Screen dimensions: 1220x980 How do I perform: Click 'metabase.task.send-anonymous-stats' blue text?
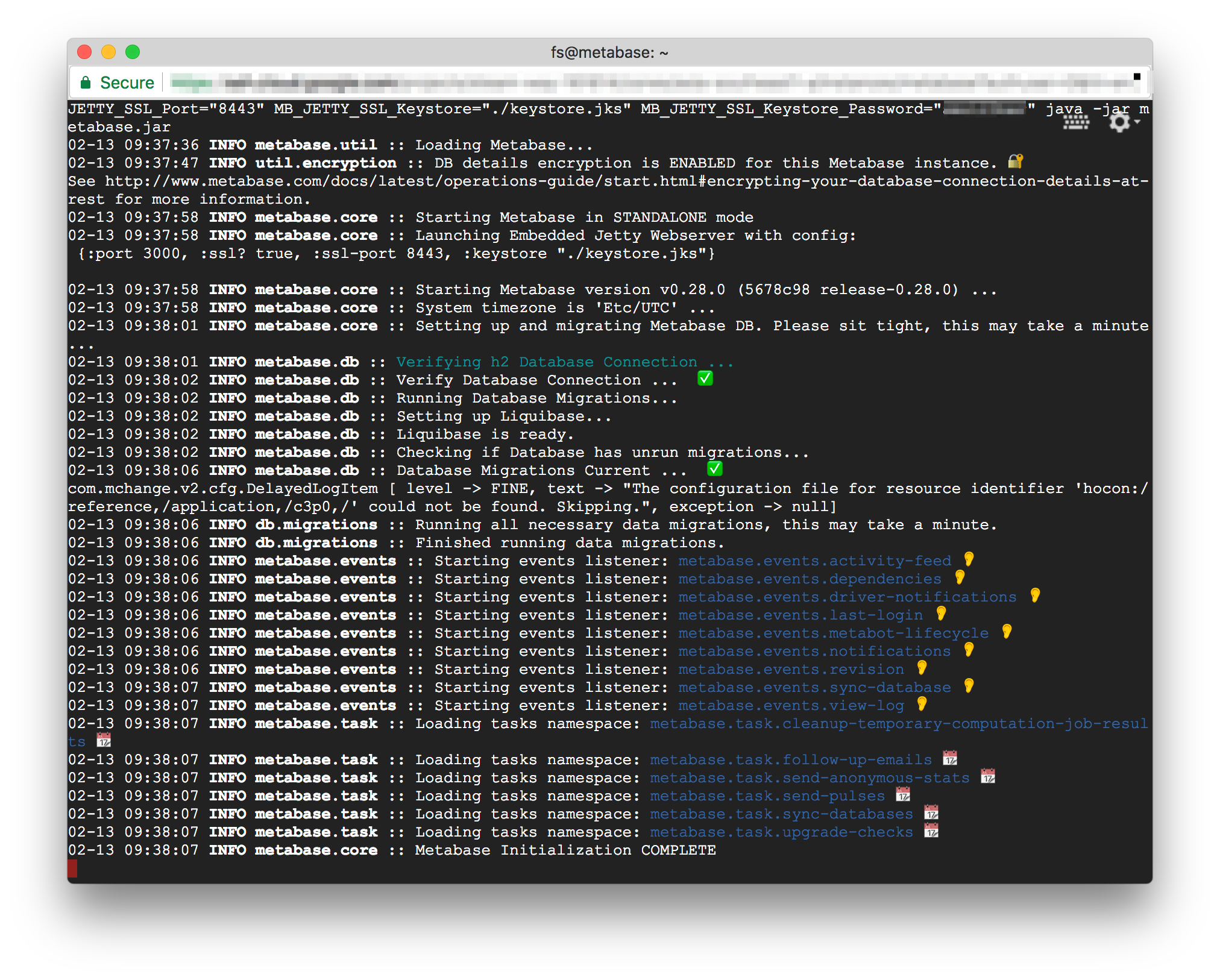point(810,778)
